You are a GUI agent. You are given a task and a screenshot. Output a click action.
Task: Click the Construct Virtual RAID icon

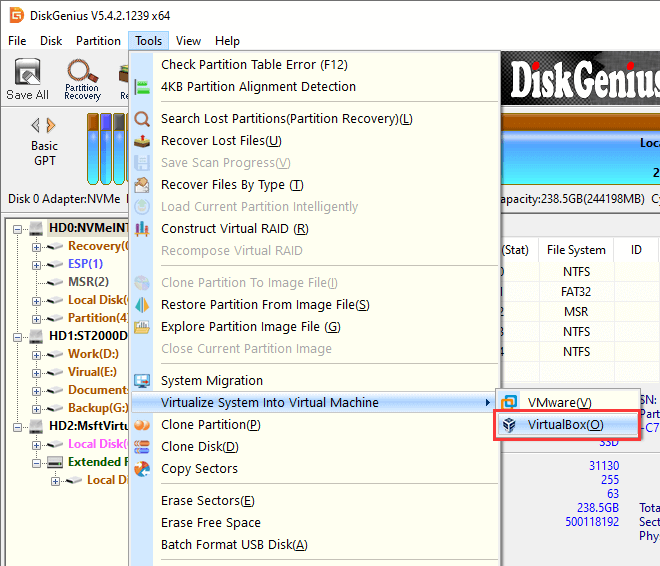[142, 229]
